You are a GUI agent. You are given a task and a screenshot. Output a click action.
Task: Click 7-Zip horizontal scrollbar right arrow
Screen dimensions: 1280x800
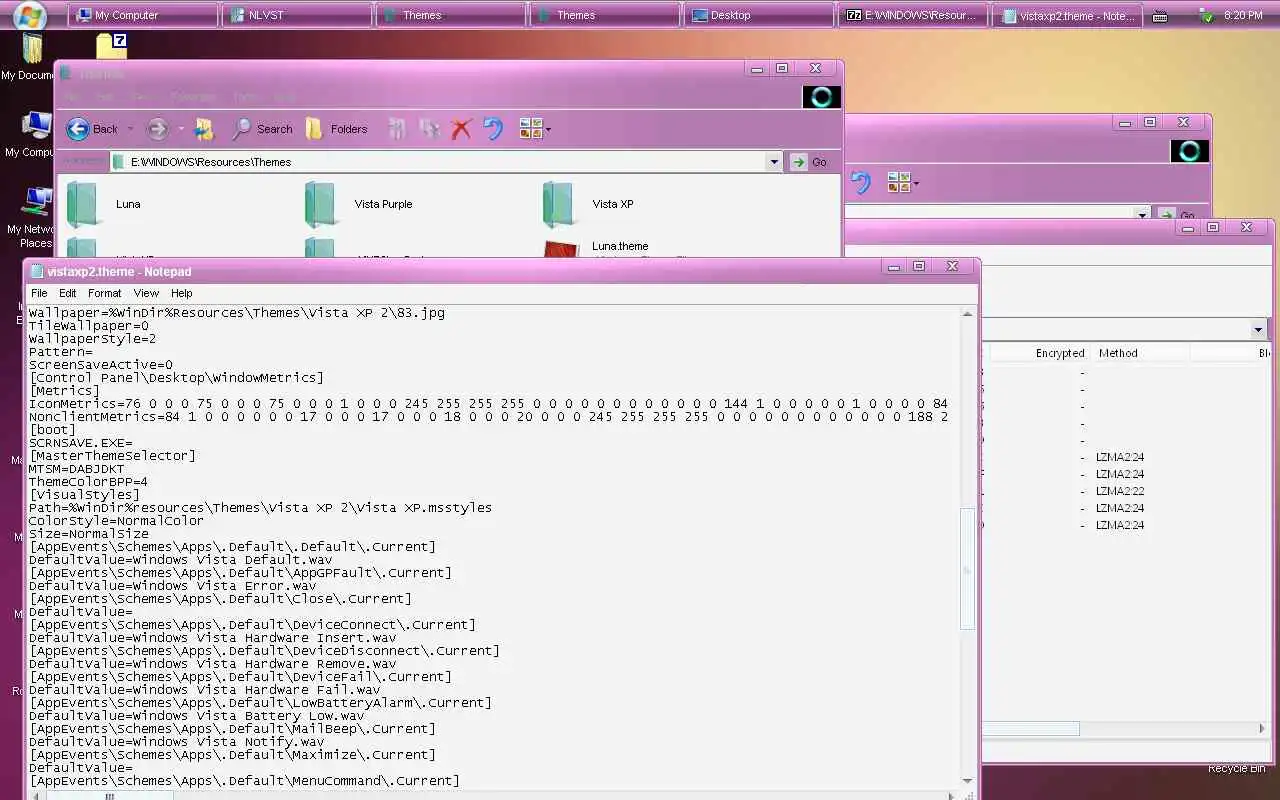point(1261,729)
